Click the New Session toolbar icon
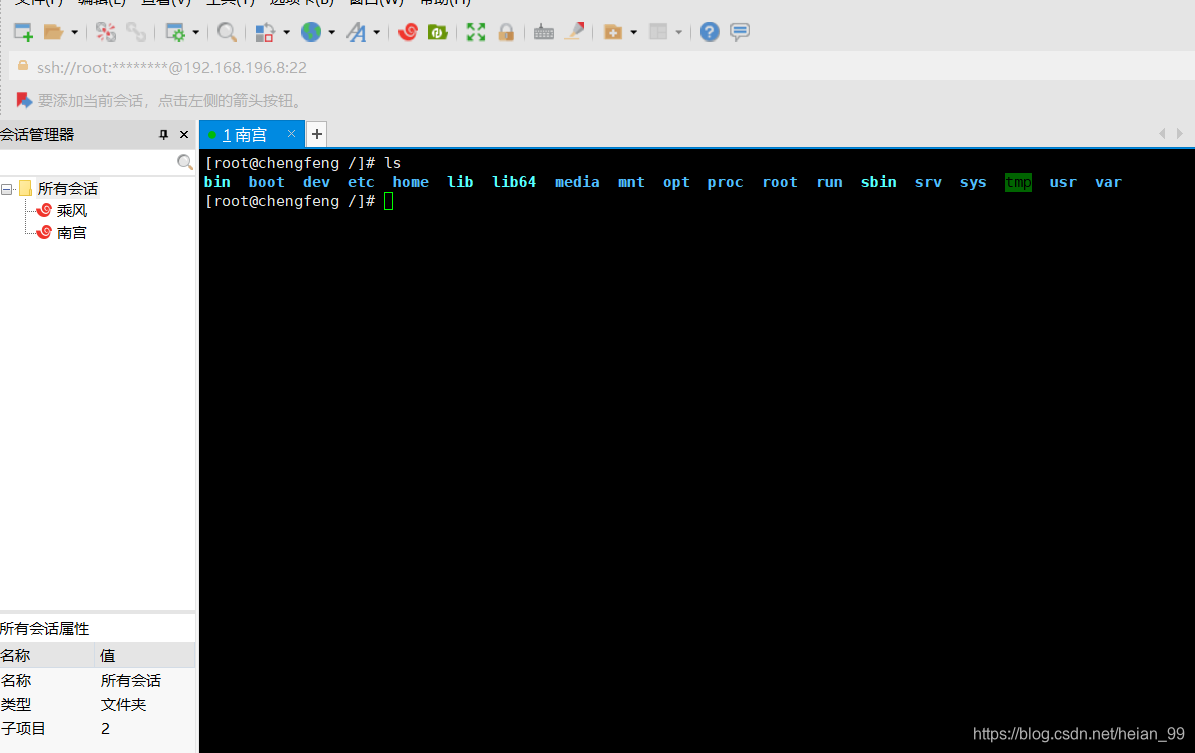 [x=24, y=32]
